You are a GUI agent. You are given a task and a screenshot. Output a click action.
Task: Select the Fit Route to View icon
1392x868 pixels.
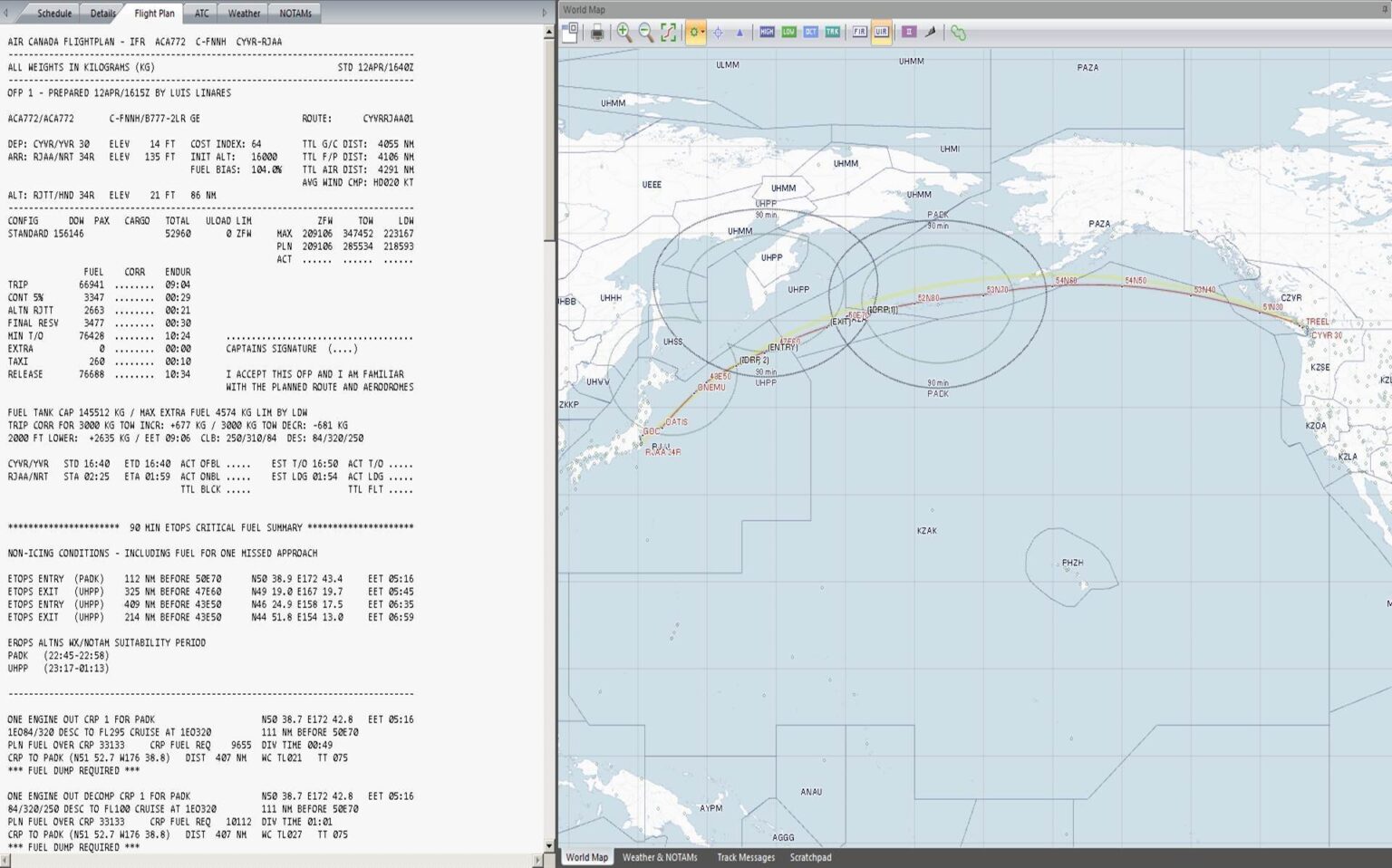pyautogui.click(x=667, y=33)
